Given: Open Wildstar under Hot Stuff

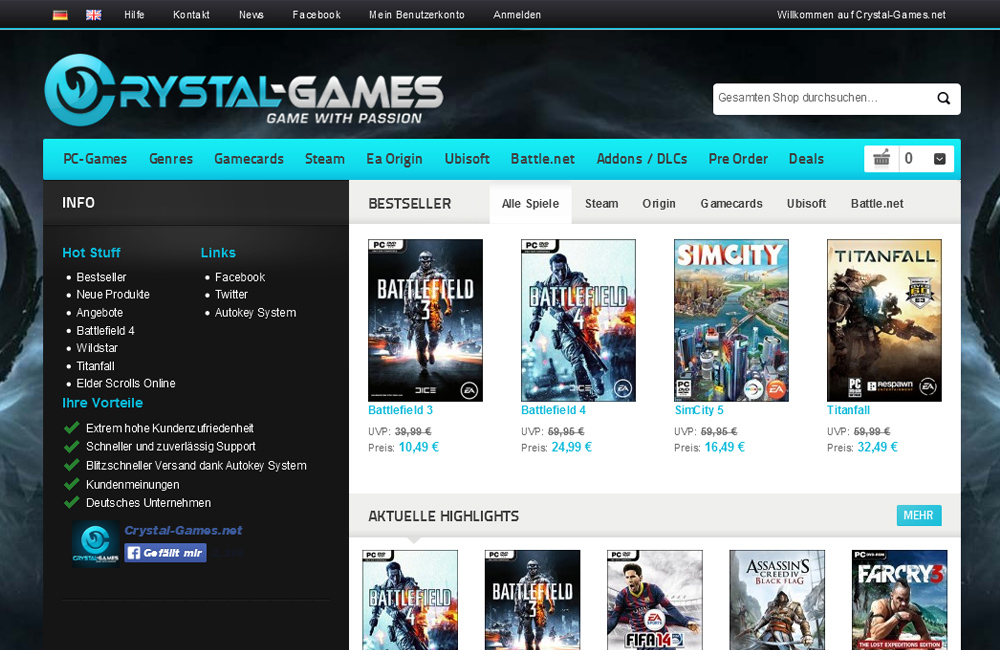Looking at the screenshot, I should point(97,348).
